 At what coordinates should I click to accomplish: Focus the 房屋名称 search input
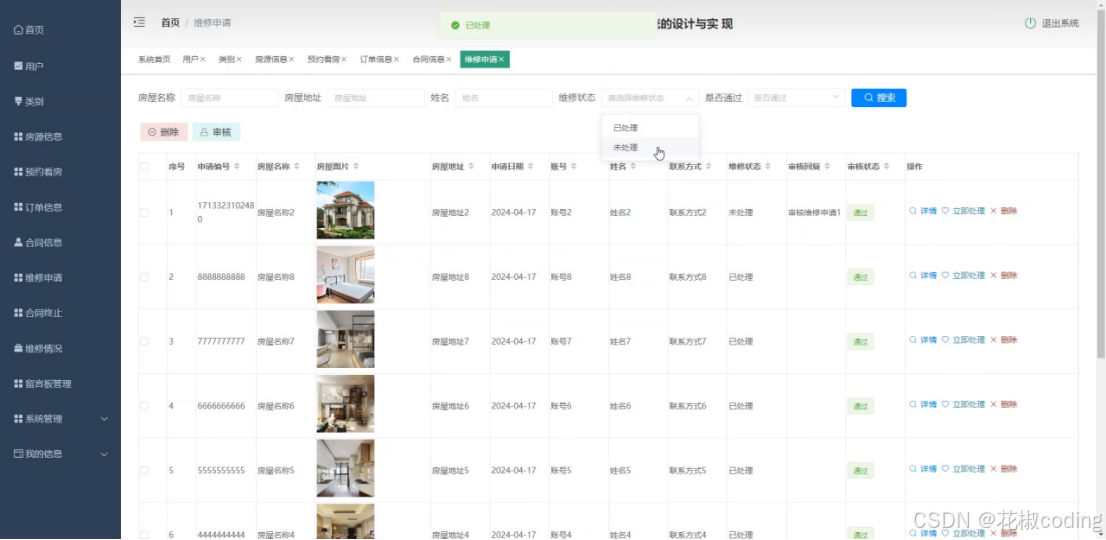(229, 98)
